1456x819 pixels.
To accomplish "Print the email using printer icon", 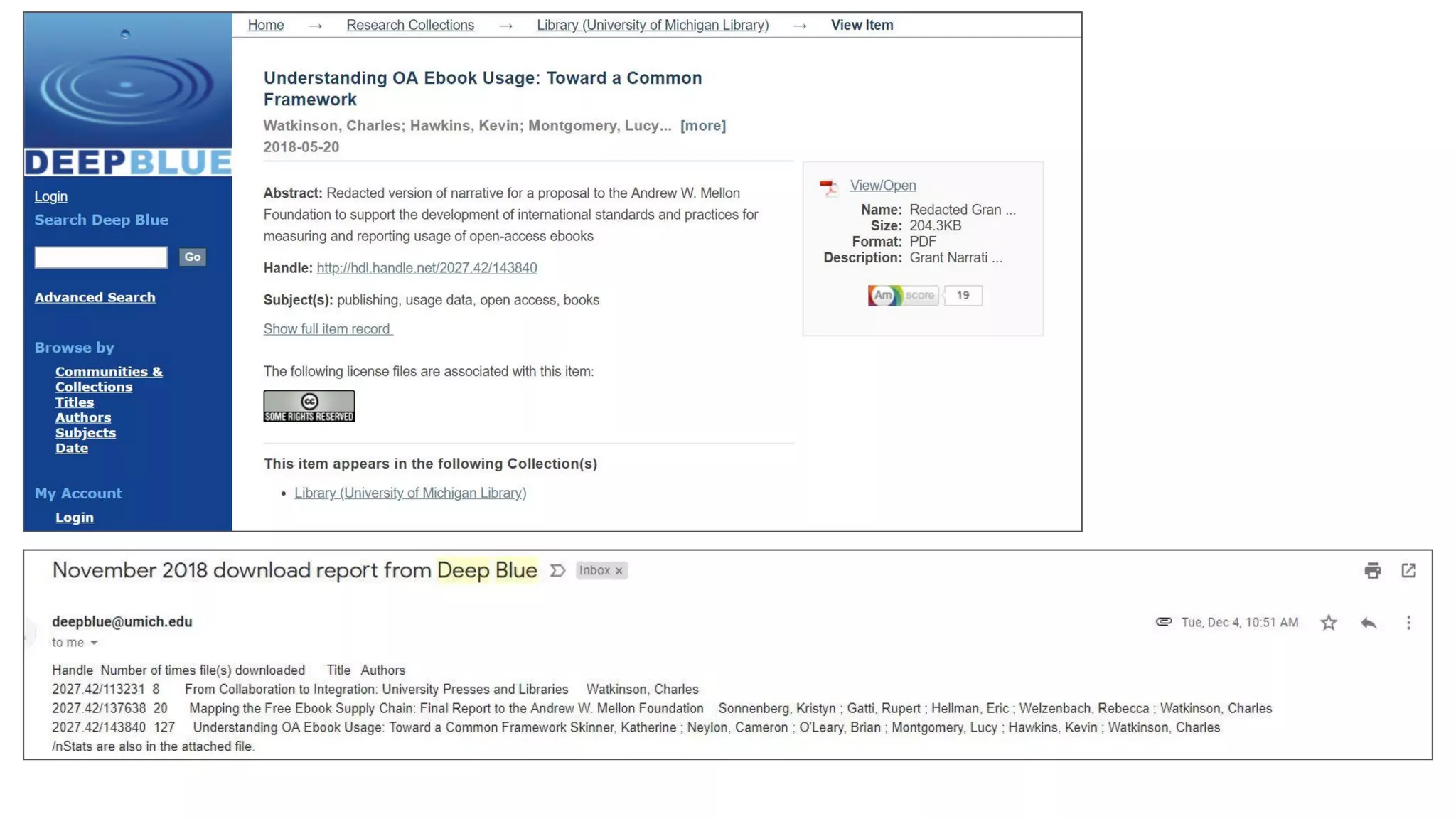I will click(x=1372, y=571).
